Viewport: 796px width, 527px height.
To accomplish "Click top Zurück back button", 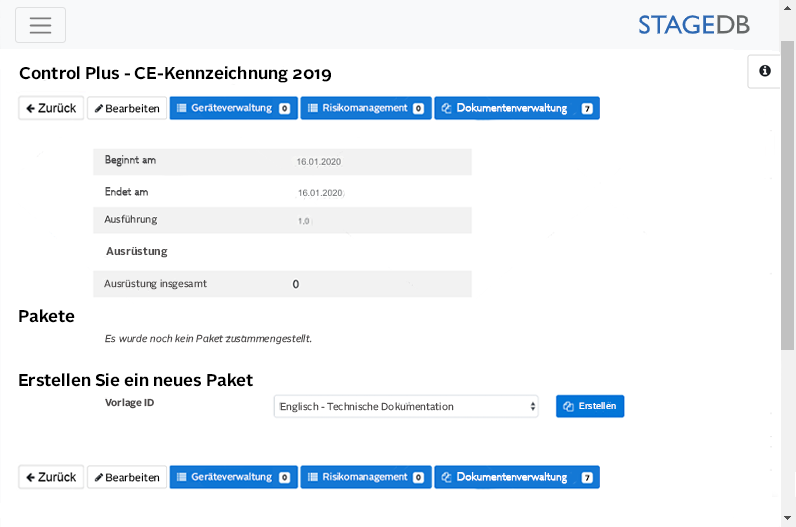I will 51,108.
